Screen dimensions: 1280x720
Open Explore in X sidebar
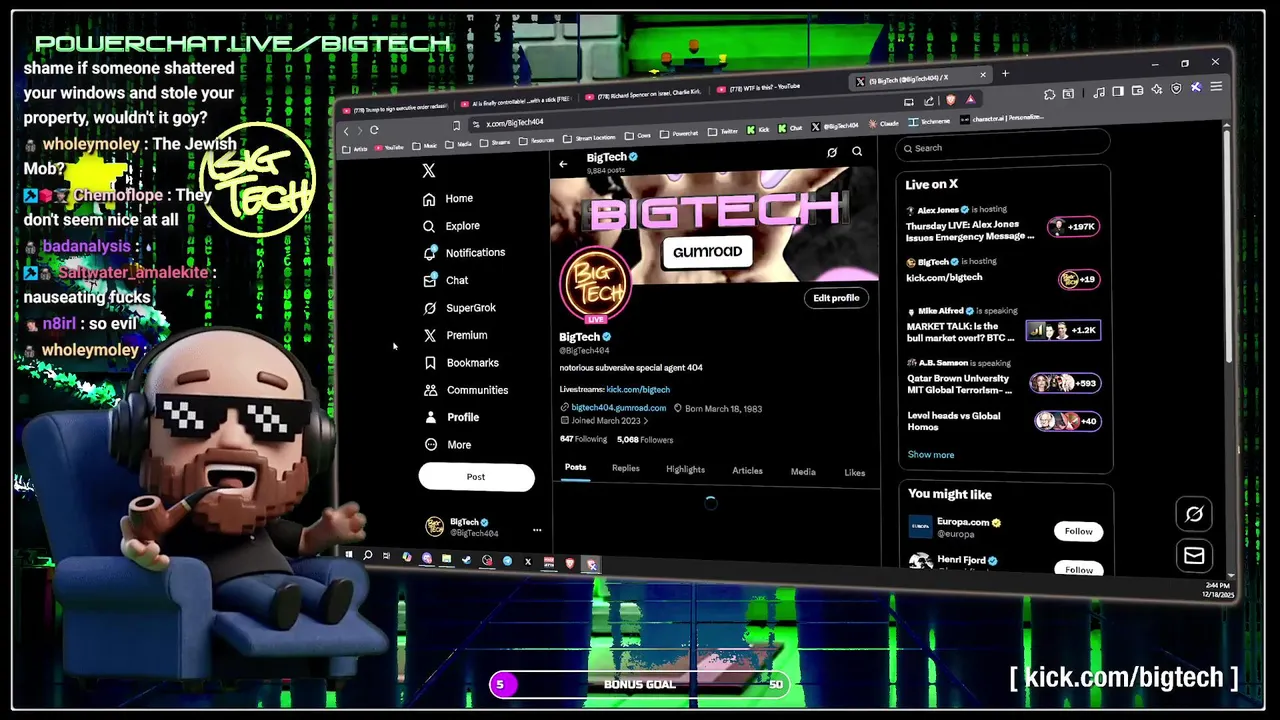451,226
